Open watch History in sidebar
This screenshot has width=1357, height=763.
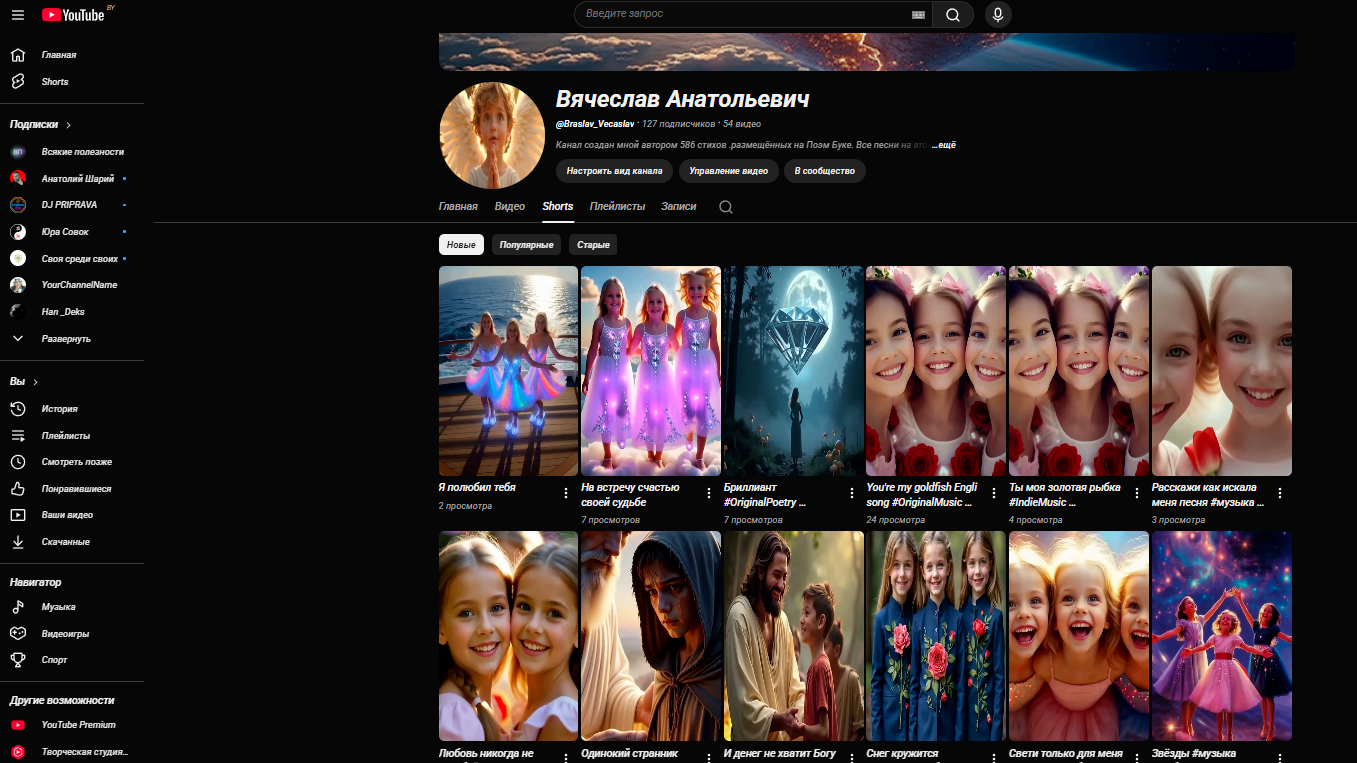click(x=59, y=409)
